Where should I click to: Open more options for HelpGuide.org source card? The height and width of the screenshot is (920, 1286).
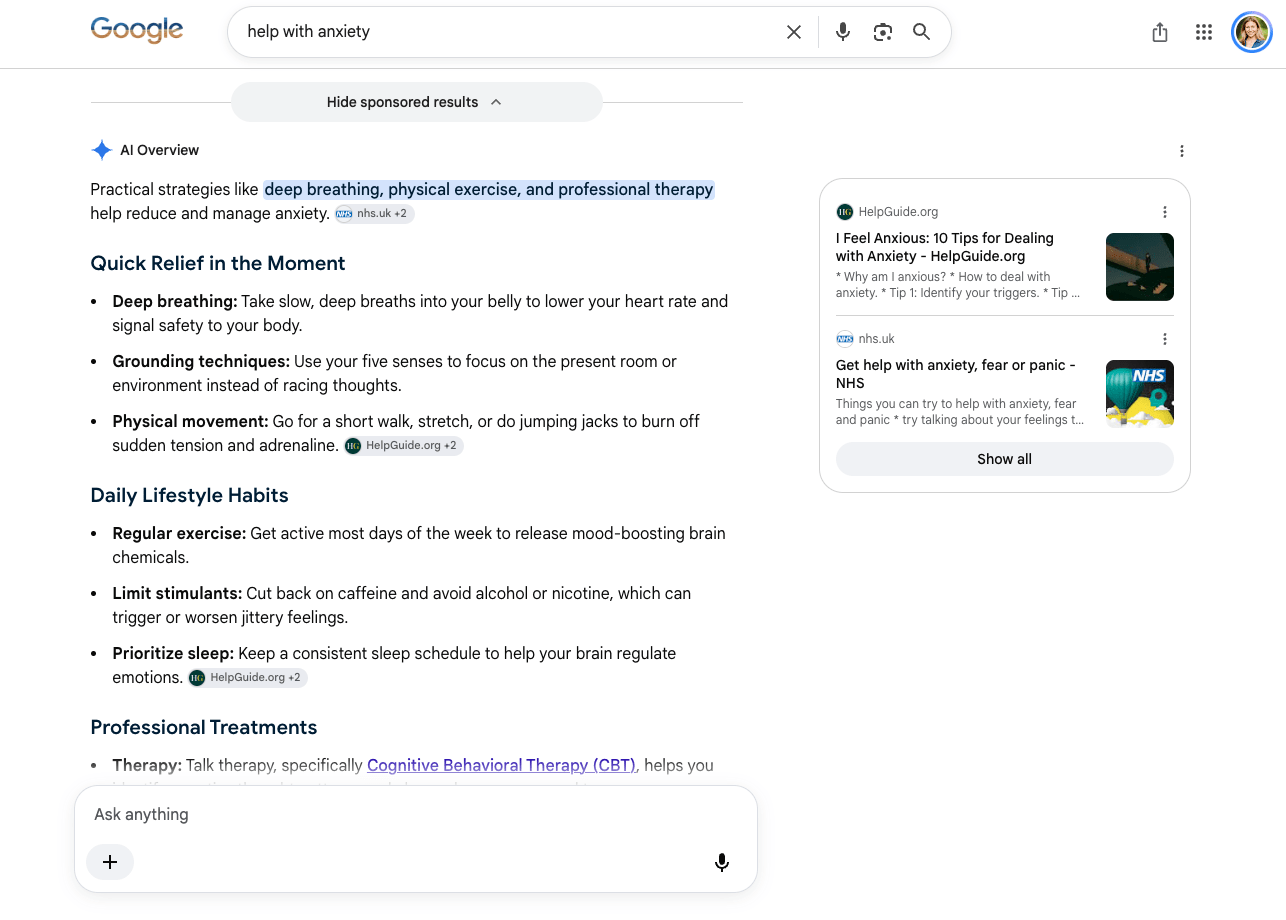1165,212
